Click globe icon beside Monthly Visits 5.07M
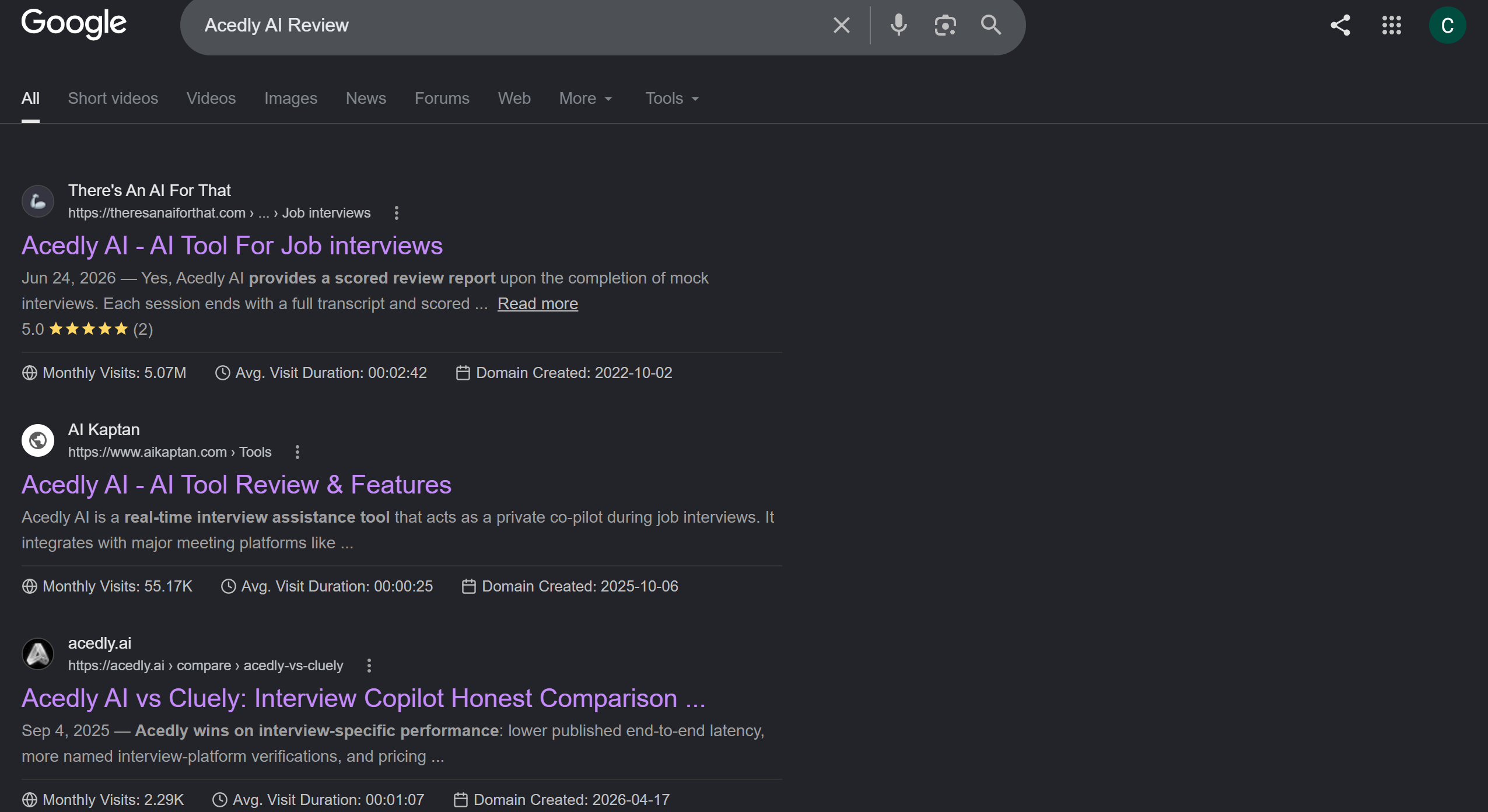 pos(30,373)
